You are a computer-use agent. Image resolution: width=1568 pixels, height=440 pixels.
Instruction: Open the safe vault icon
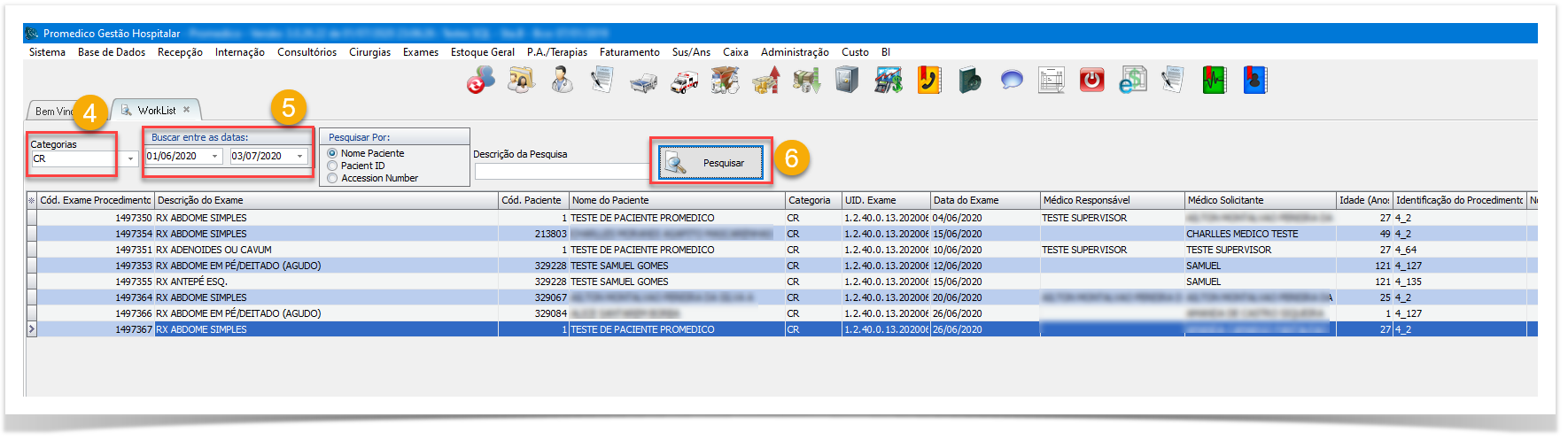tap(847, 81)
